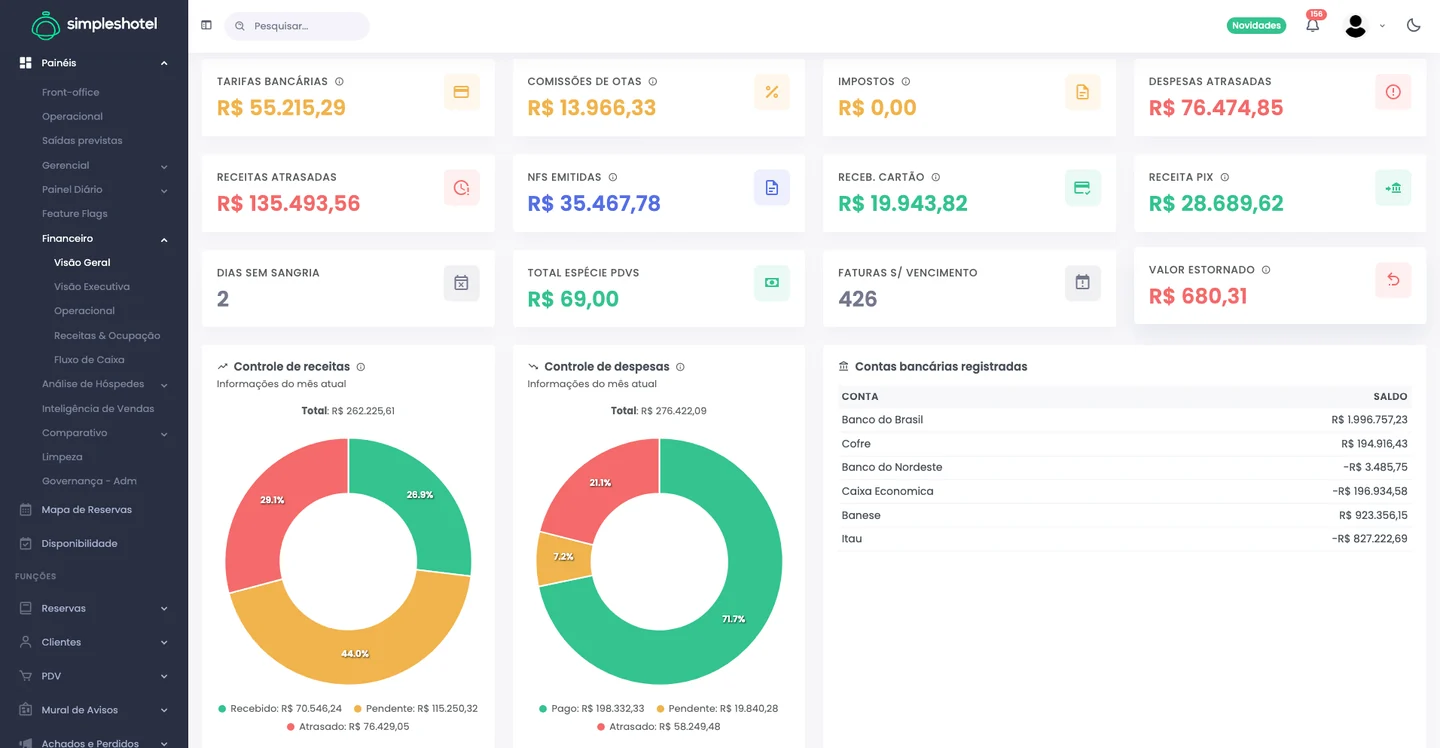This screenshot has width=1440, height=748.
Task: Click the simpleshotel logo
Action: (x=94, y=25)
